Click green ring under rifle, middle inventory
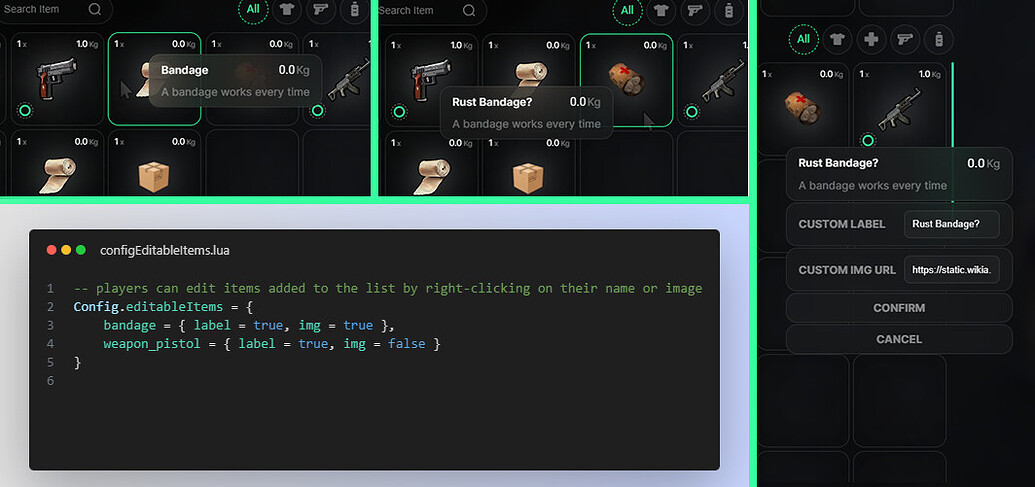This screenshot has width=1035, height=487. (x=692, y=112)
